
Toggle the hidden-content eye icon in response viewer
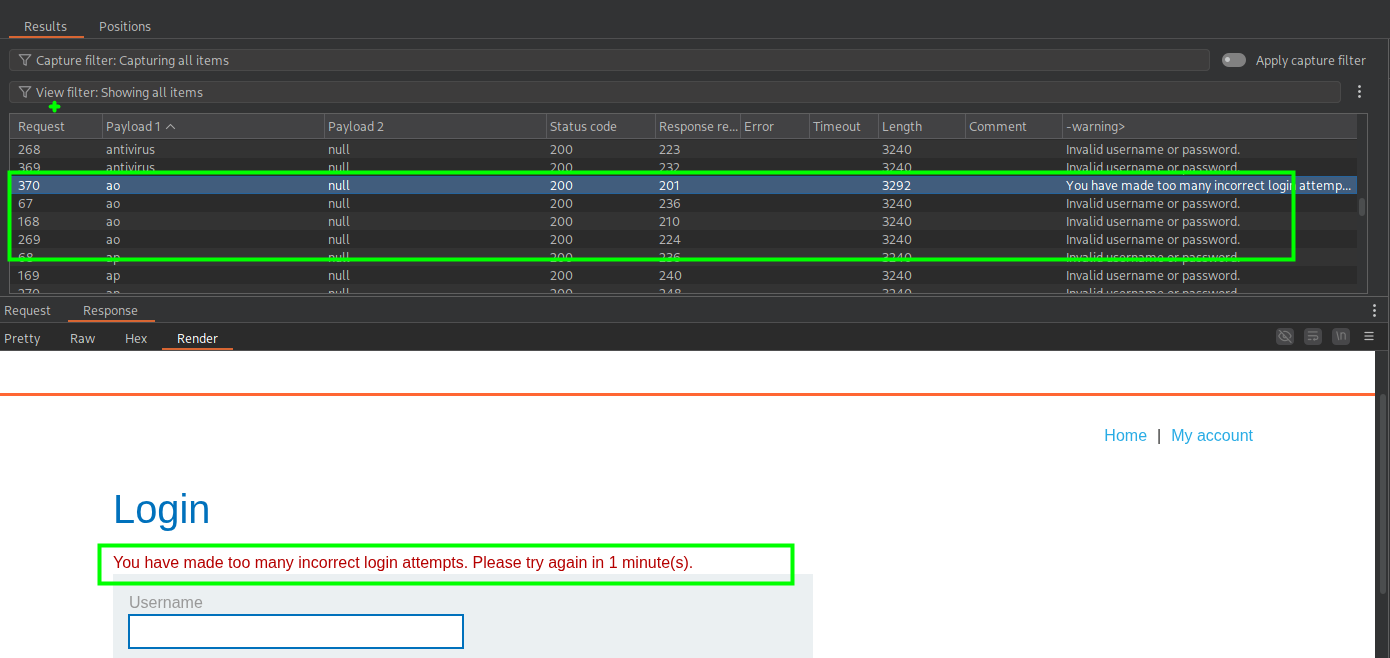point(1285,337)
